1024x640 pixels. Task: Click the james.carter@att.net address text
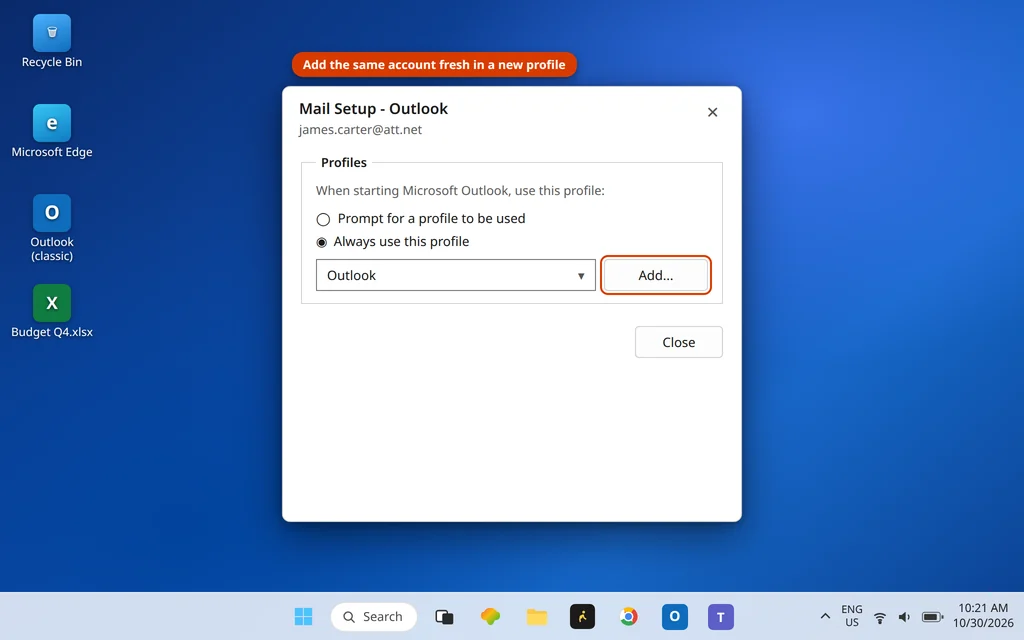[360, 129]
